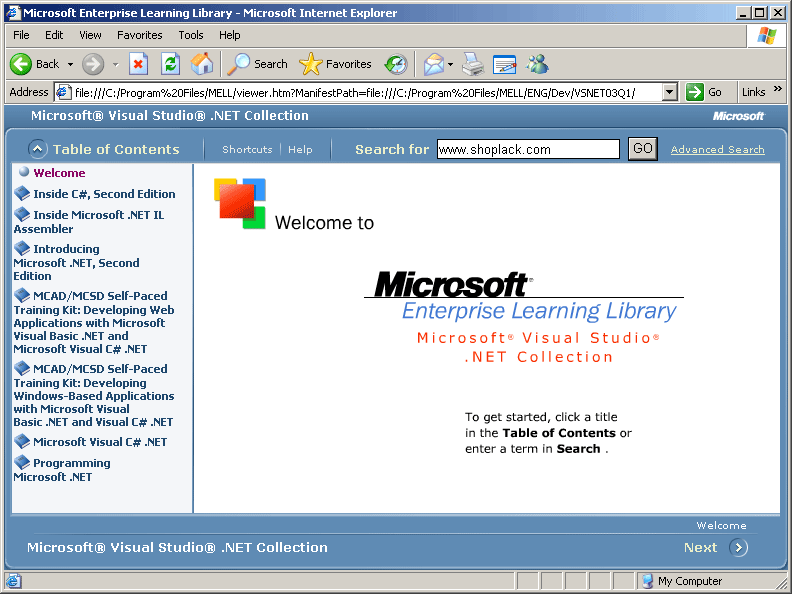Click book icon beside Microsoft Visual C# .NET
Viewport: 792px width, 594px height.
[22, 441]
